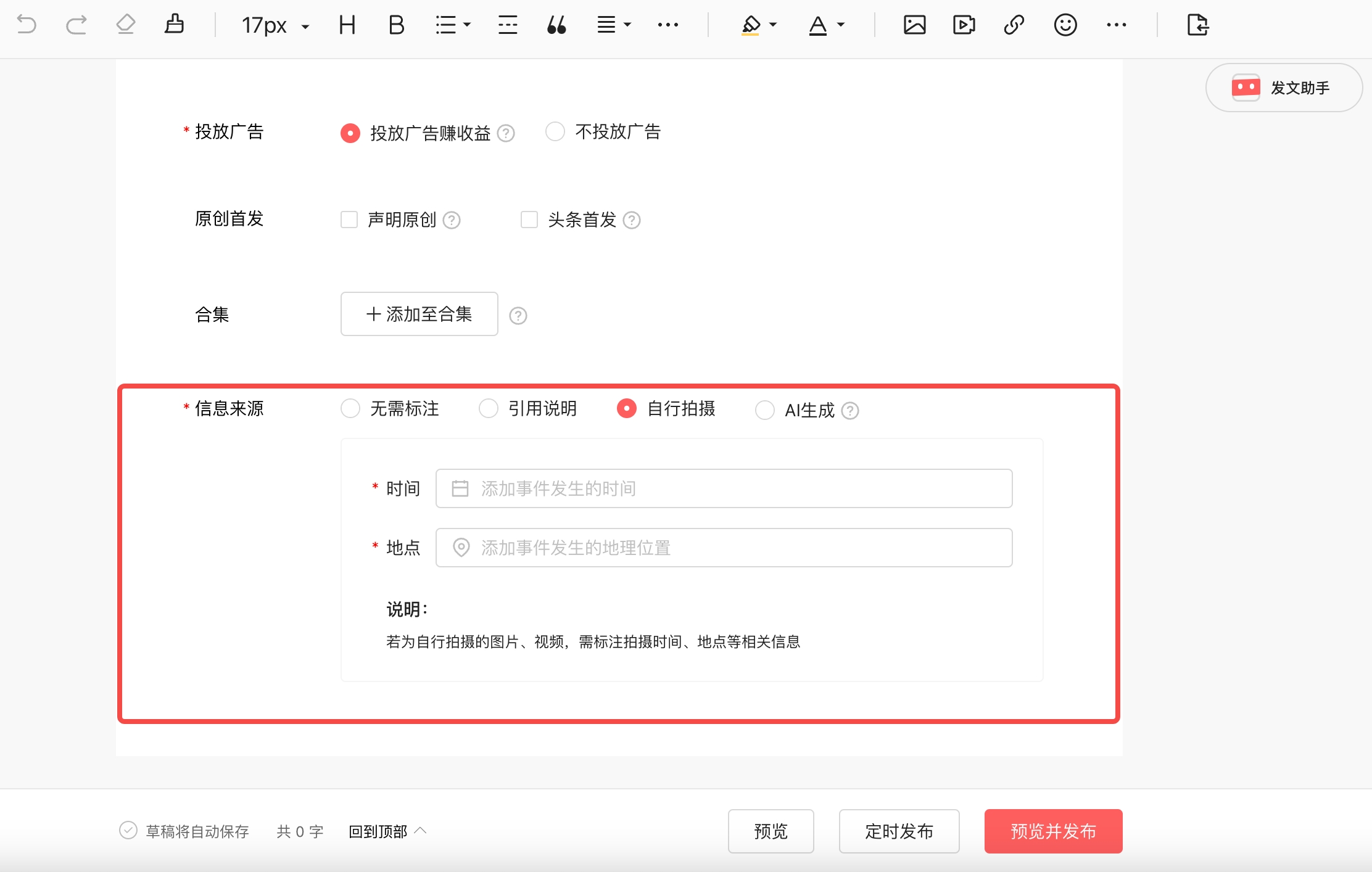Insert a video into the article

coord(964,25)
